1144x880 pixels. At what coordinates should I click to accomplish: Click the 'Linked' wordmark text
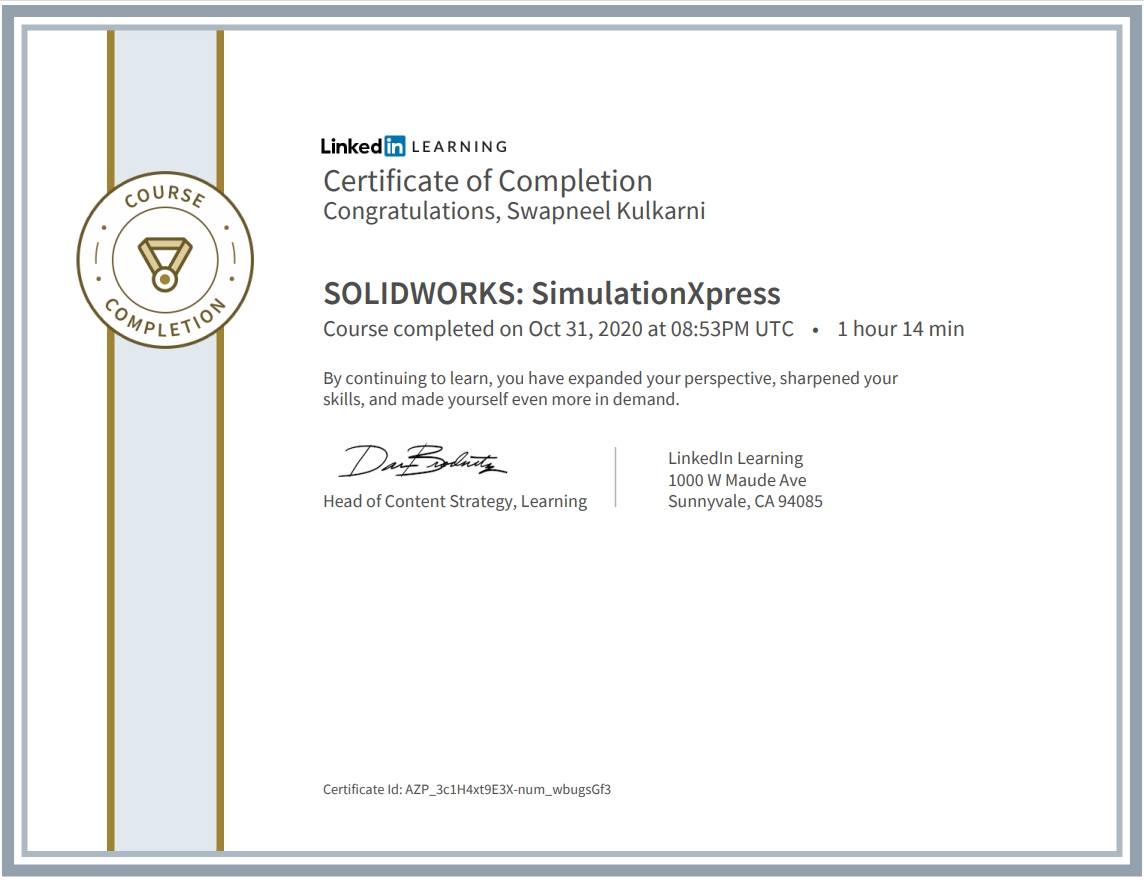coord(352,146)
